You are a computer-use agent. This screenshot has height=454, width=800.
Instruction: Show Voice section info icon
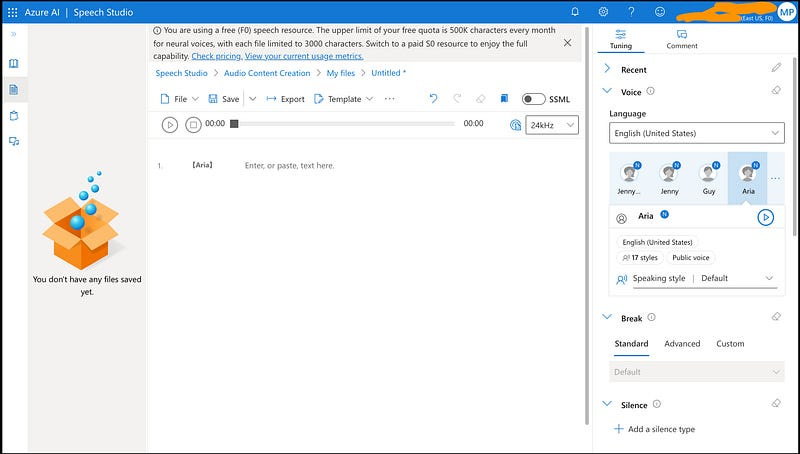coord(651,91)
